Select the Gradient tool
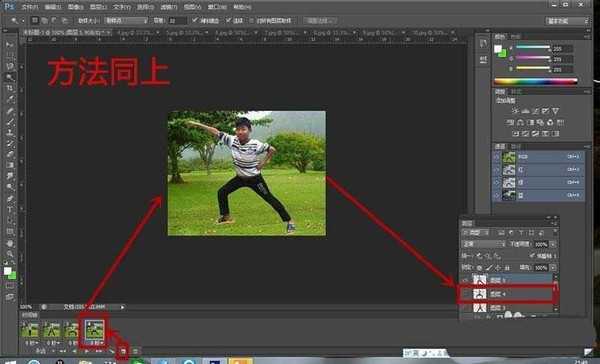The image size is (600, 364). [x=9, y=165]
